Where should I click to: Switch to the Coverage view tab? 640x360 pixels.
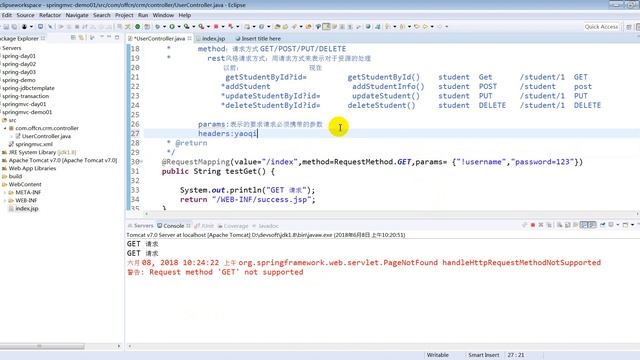233,226
